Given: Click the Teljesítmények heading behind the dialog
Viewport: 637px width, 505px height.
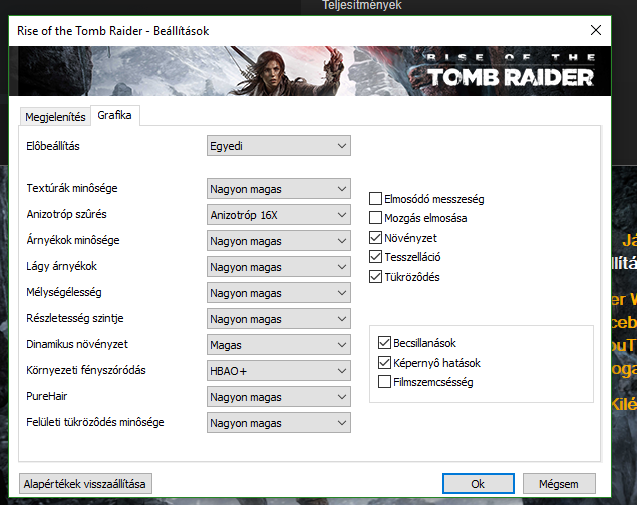Looking at the screenshot, I should click(362, 5).
